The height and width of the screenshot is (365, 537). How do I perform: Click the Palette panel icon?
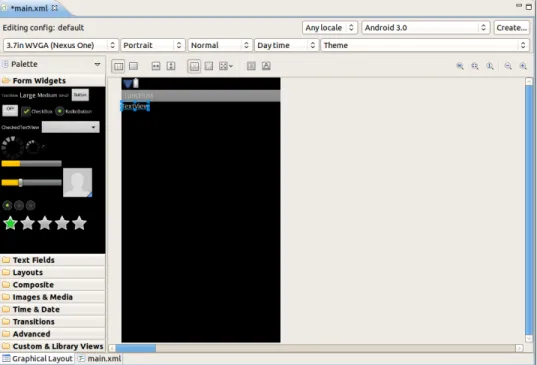[5, 64]
